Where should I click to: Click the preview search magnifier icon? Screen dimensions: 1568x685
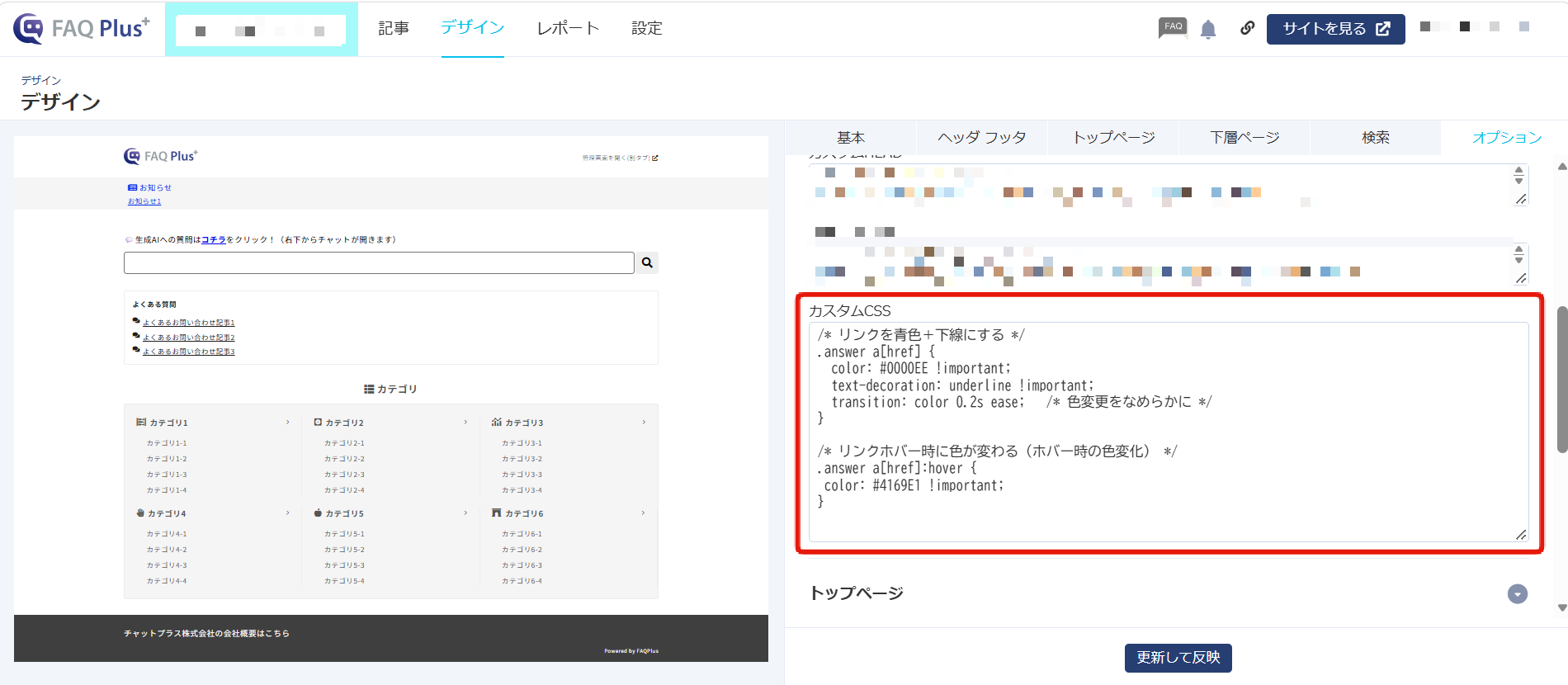(x=647, y=262)
